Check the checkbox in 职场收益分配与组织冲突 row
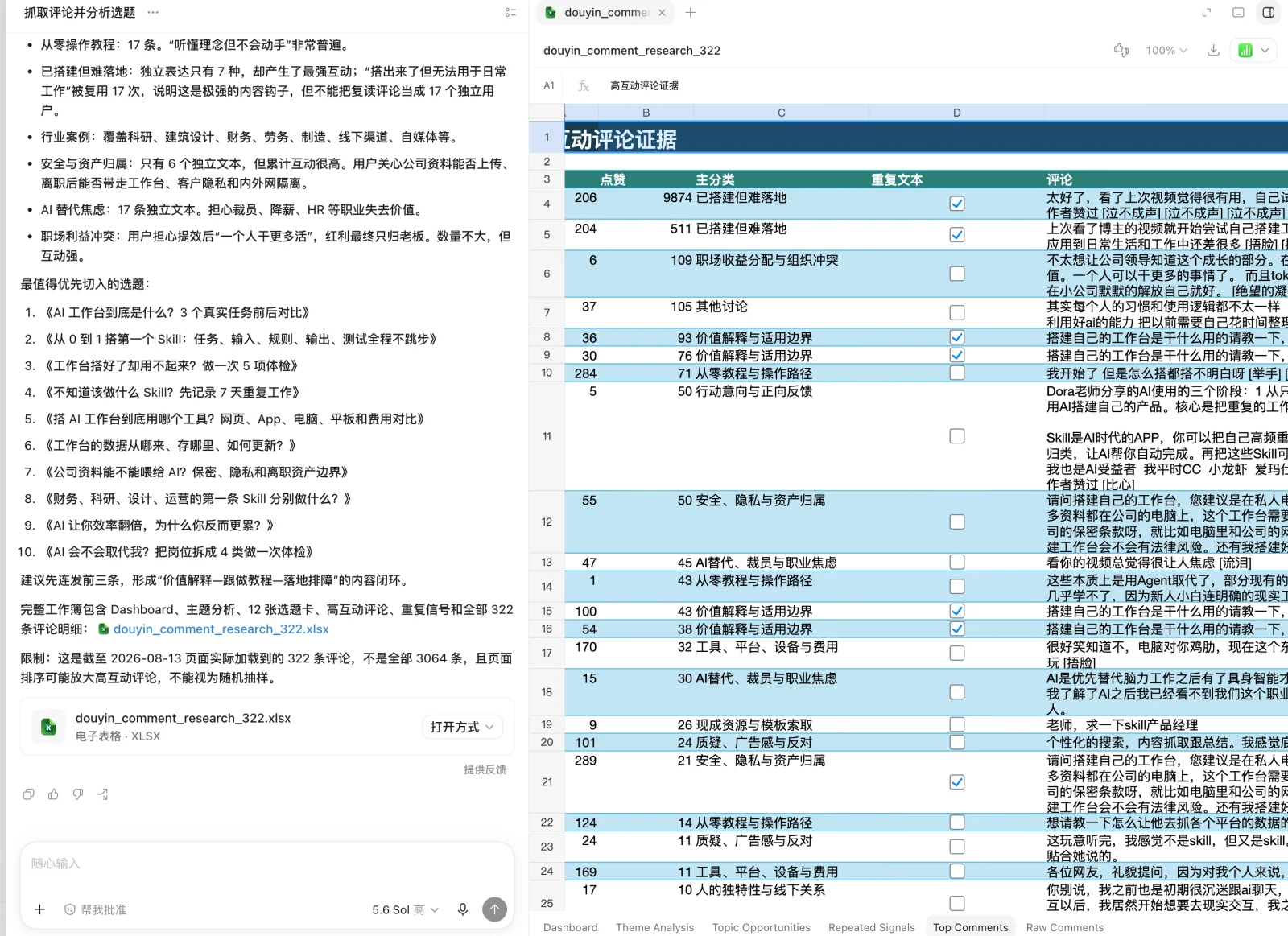The height and width of the screenshot is (936, 1288). pos(956,274)
